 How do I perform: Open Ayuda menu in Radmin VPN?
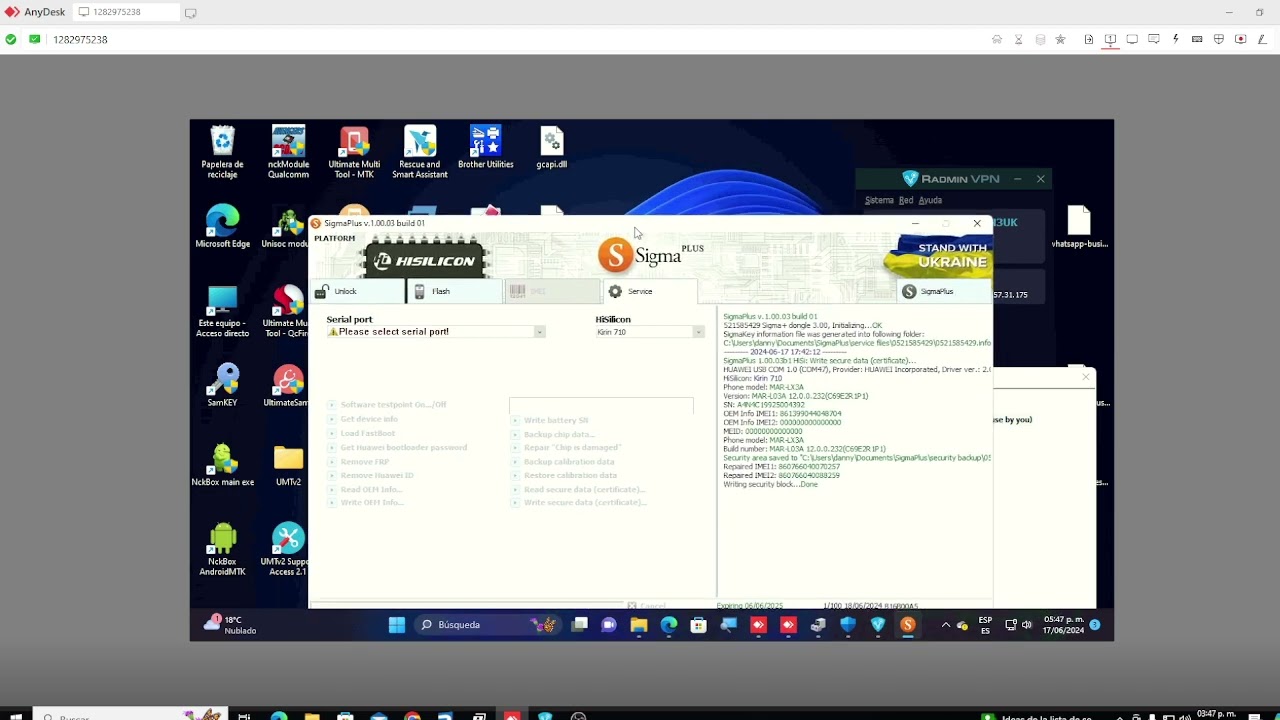[x=930, y=200]
